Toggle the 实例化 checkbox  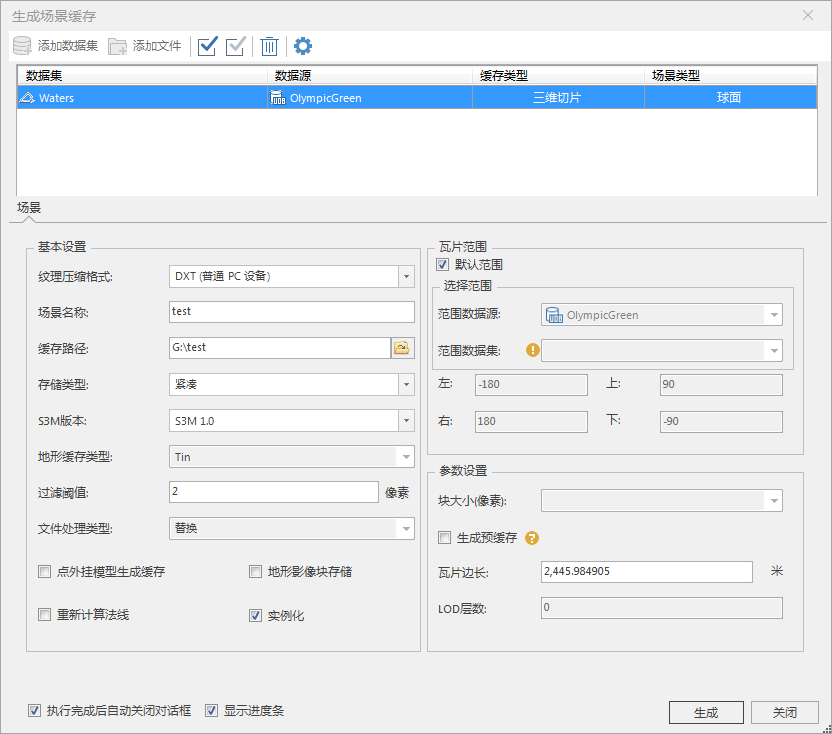(x=255, y=616)
